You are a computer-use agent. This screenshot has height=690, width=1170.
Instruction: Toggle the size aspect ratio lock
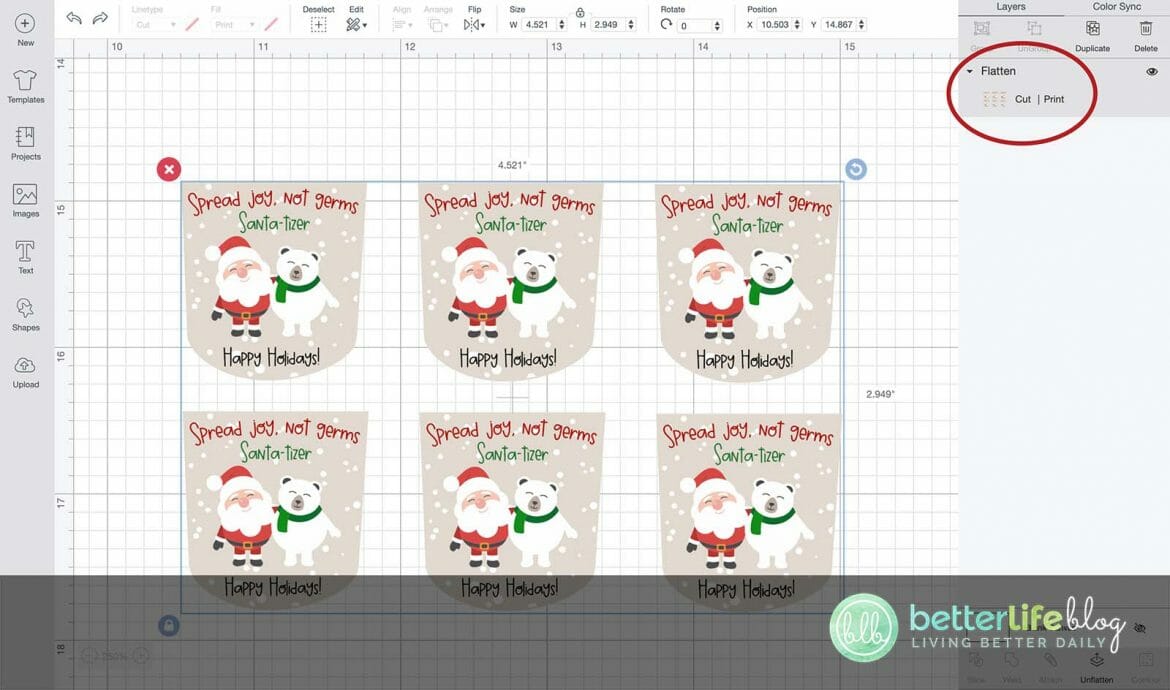click(x=580, y=12)
